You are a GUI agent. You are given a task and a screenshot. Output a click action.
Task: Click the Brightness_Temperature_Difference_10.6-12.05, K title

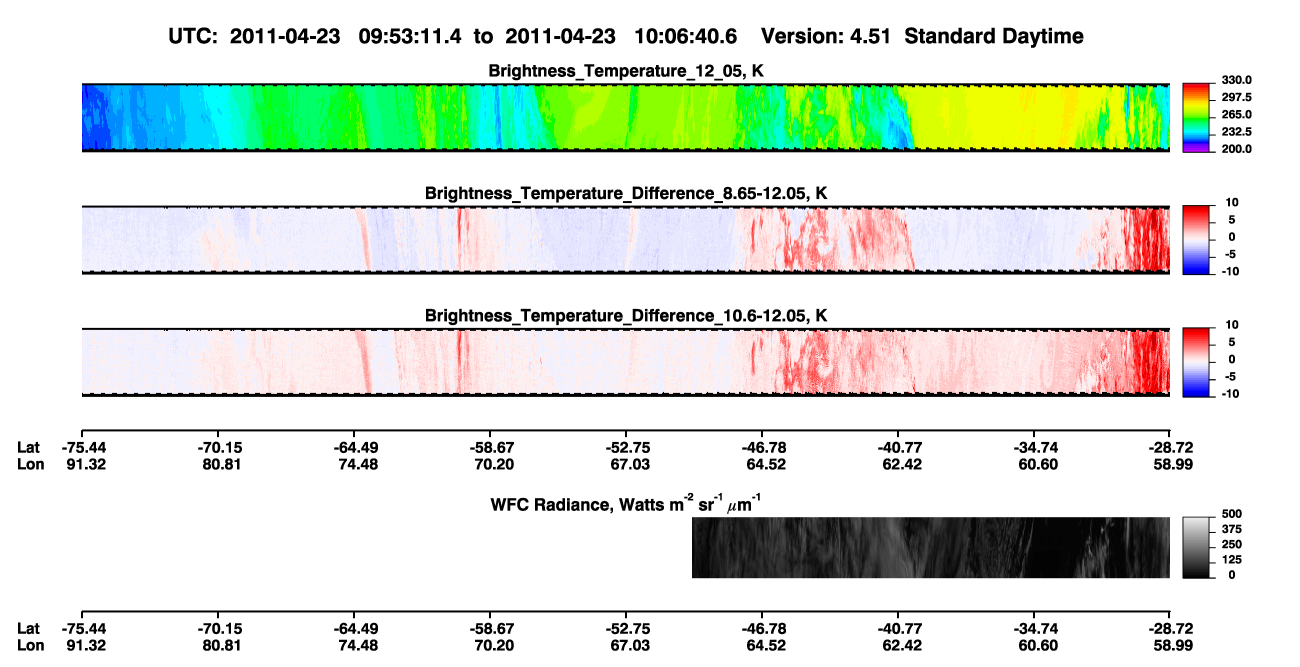pos(626,316)
